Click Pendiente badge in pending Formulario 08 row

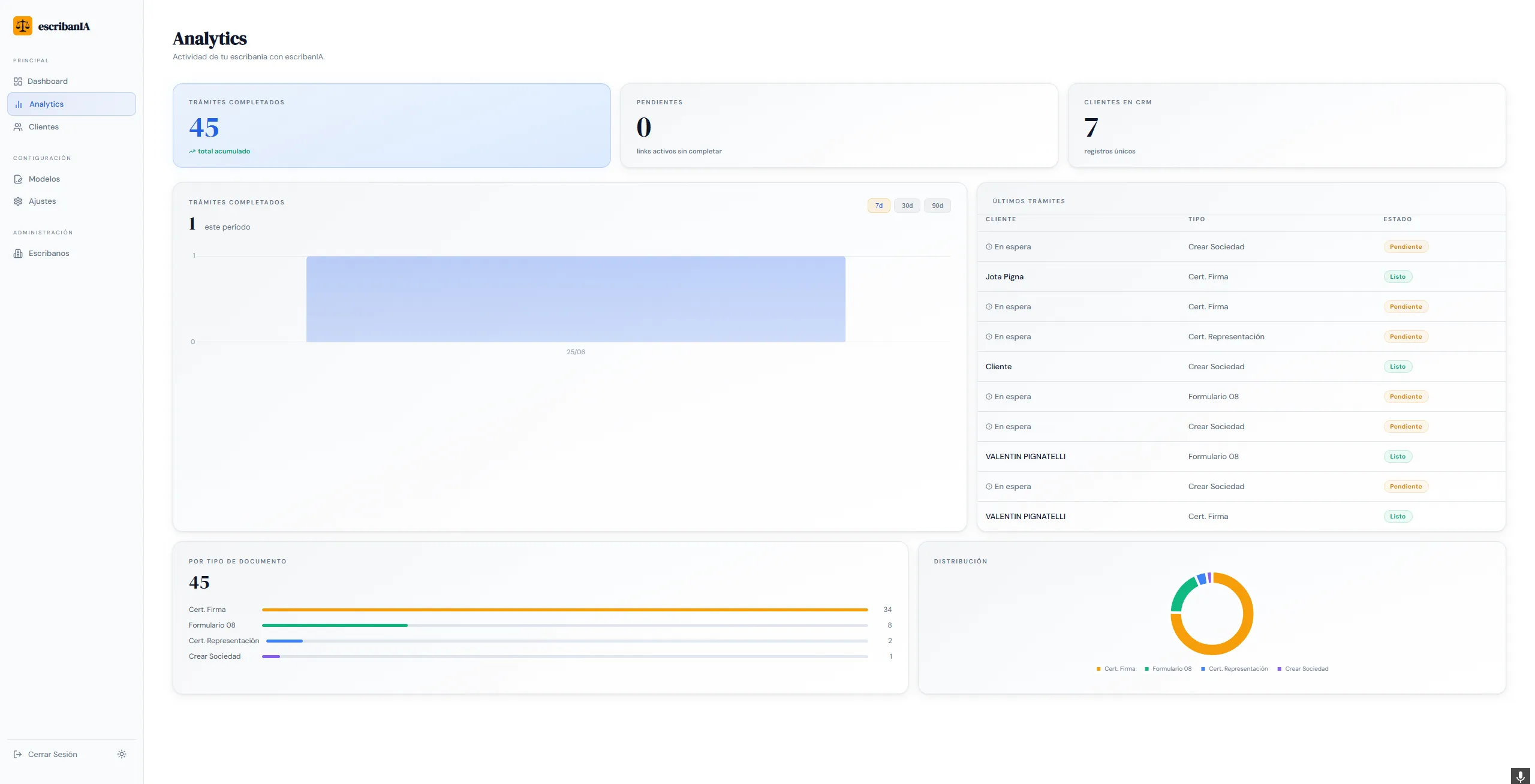coord(1406,397)
